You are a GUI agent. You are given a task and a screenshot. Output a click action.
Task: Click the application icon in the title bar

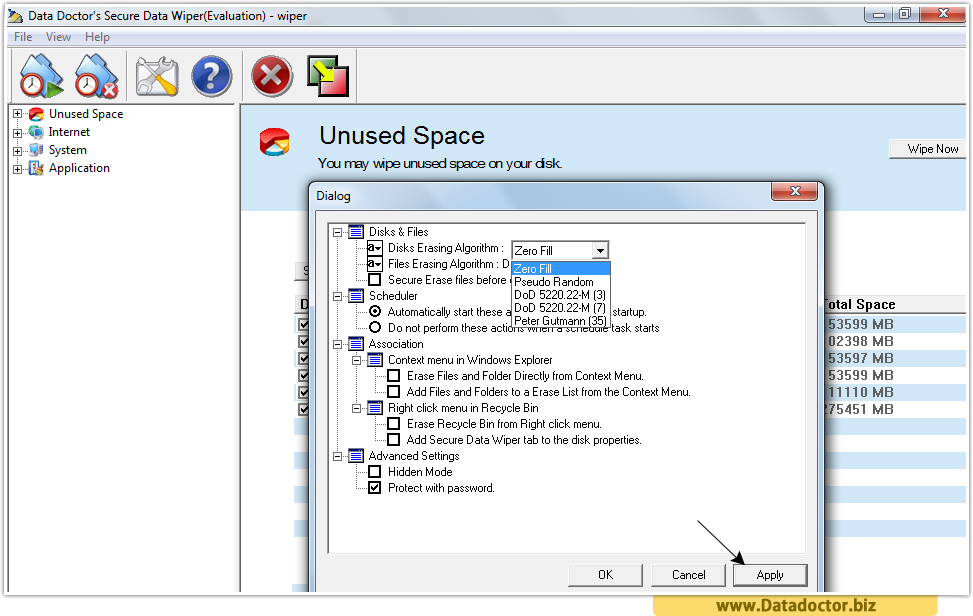15,16
